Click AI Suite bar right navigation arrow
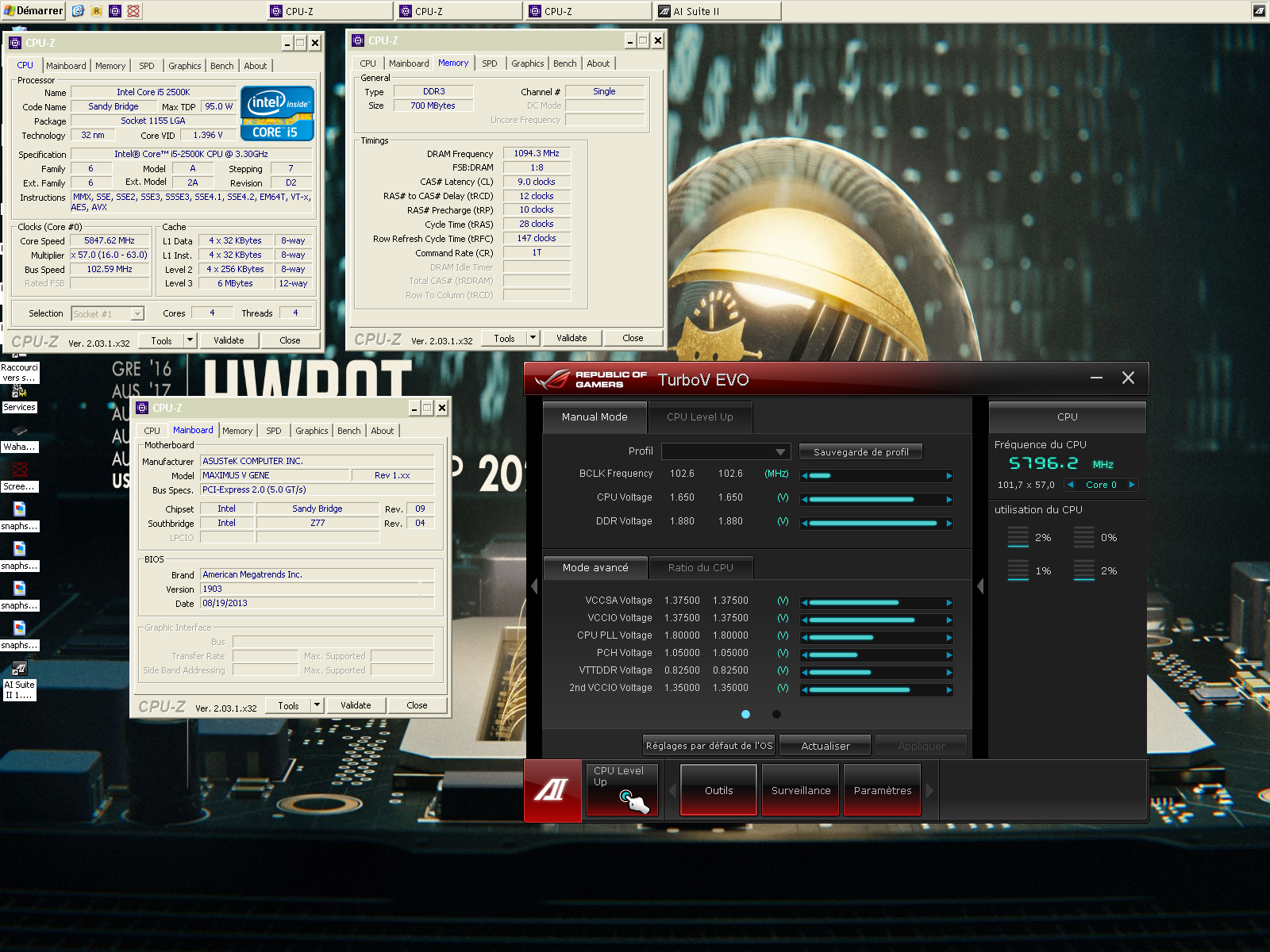Screen dimensions: 1270x952 (x=930, y=790)
